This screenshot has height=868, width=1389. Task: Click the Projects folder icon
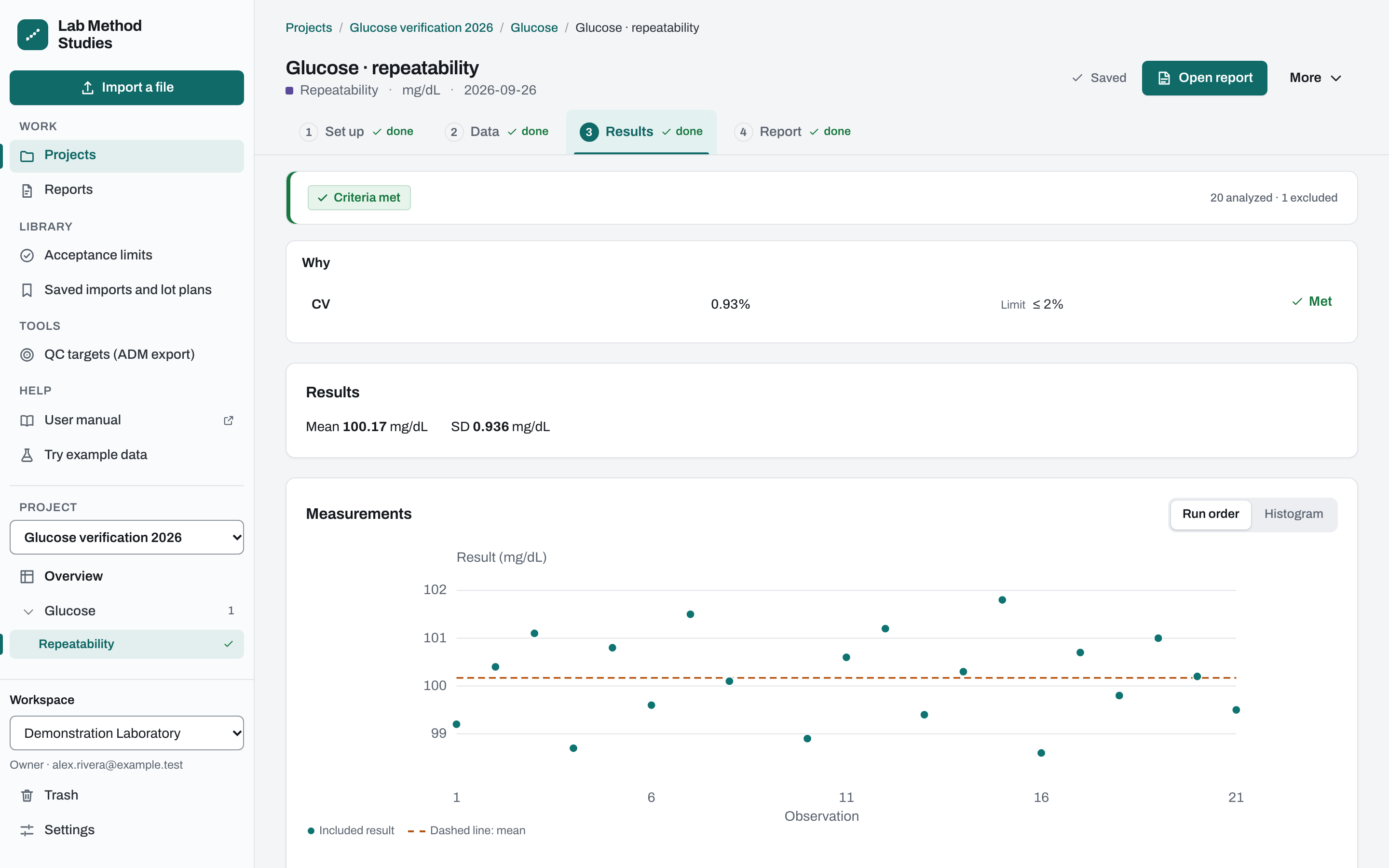pos(27,156)
